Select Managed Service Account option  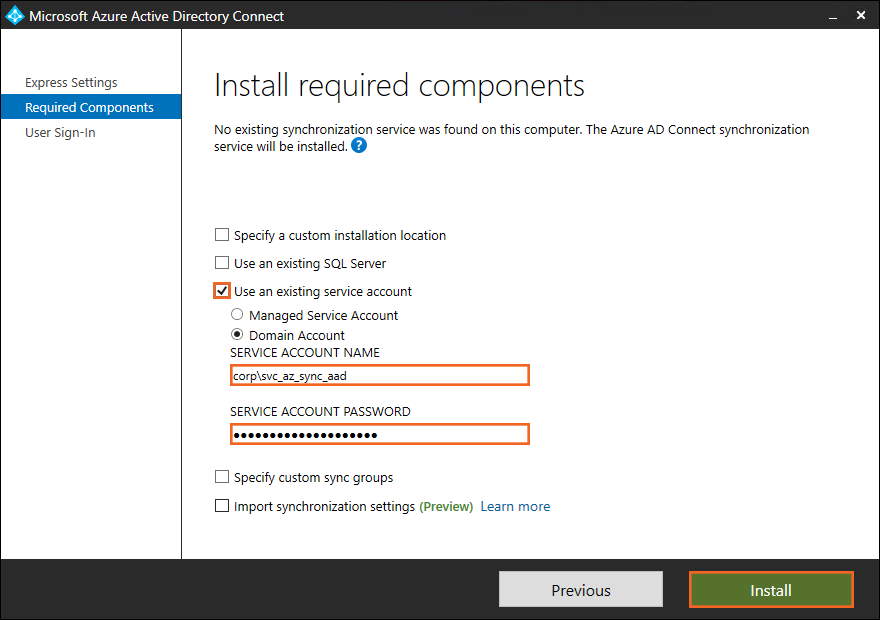click(x=237, y=315)
